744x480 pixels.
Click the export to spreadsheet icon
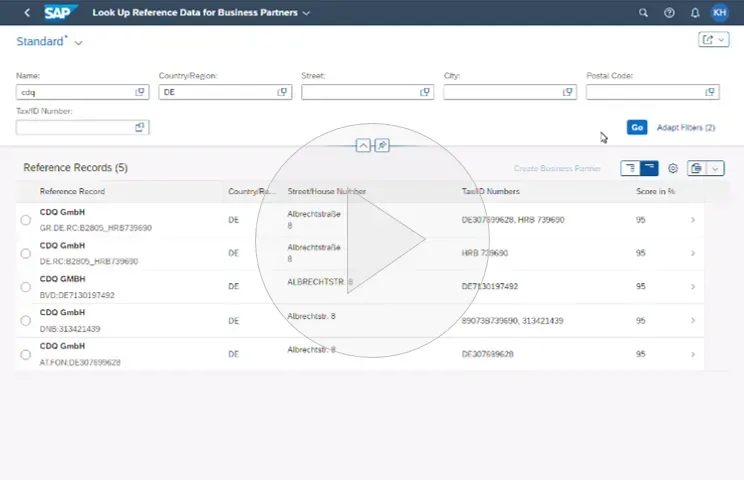point(697,168)
